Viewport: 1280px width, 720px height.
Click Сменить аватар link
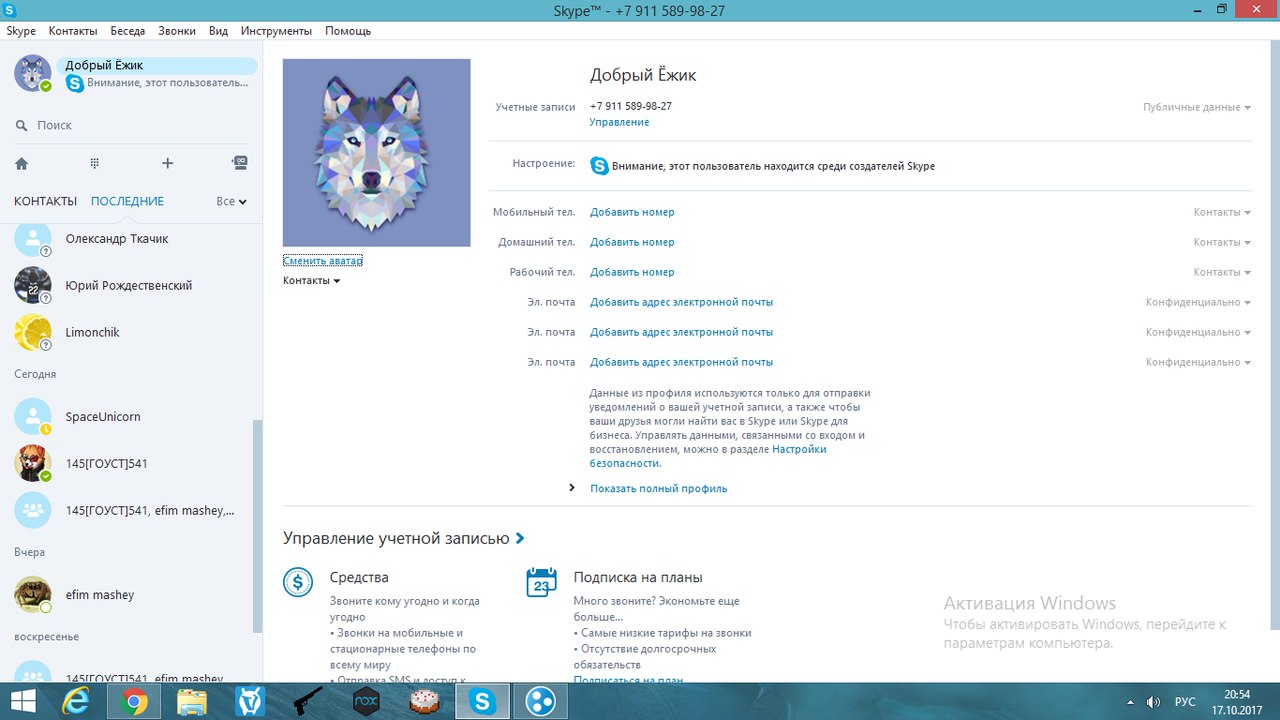point(322,260)
